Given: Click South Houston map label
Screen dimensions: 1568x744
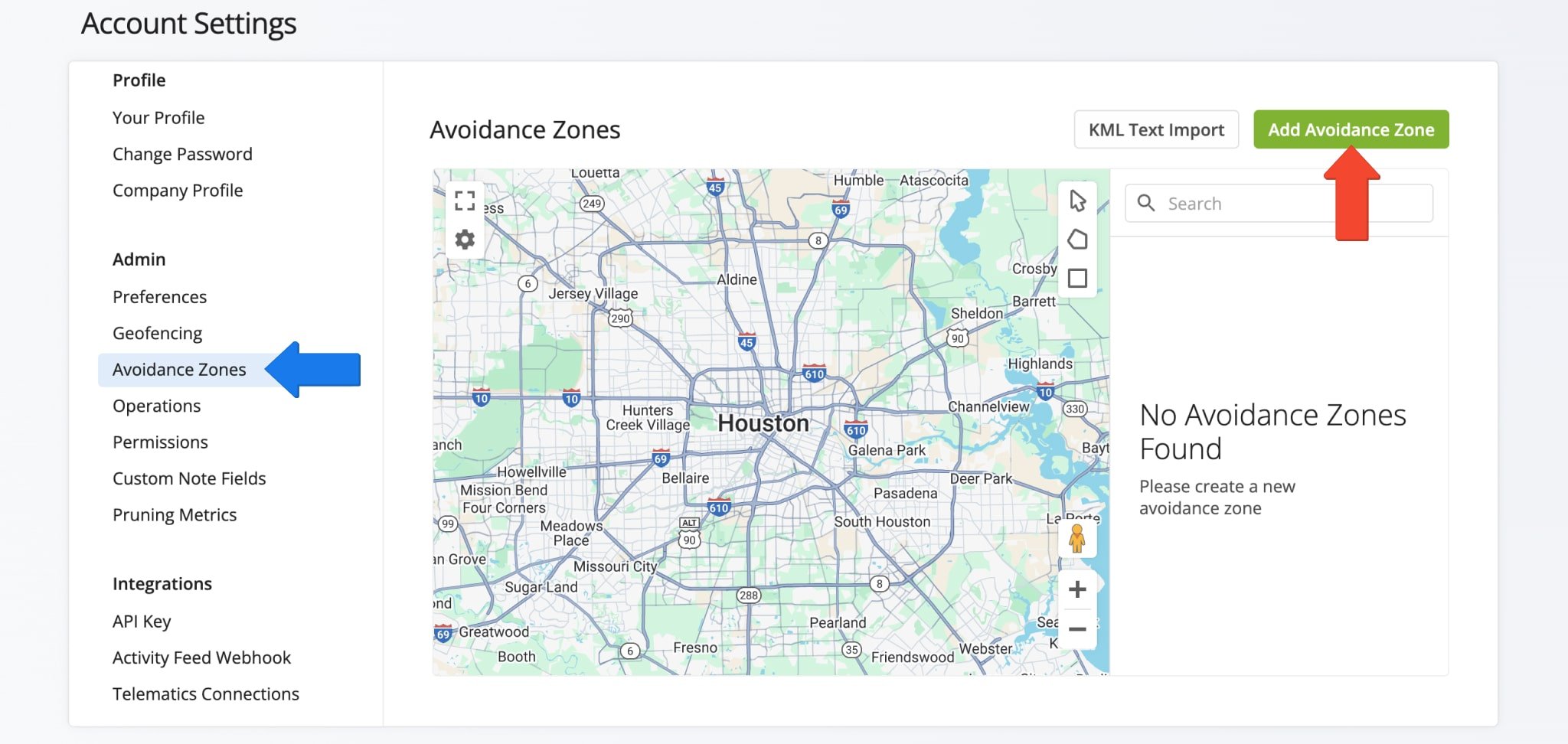Looking at the screenshot, I should pyautogui.click(x=882, y=521).
